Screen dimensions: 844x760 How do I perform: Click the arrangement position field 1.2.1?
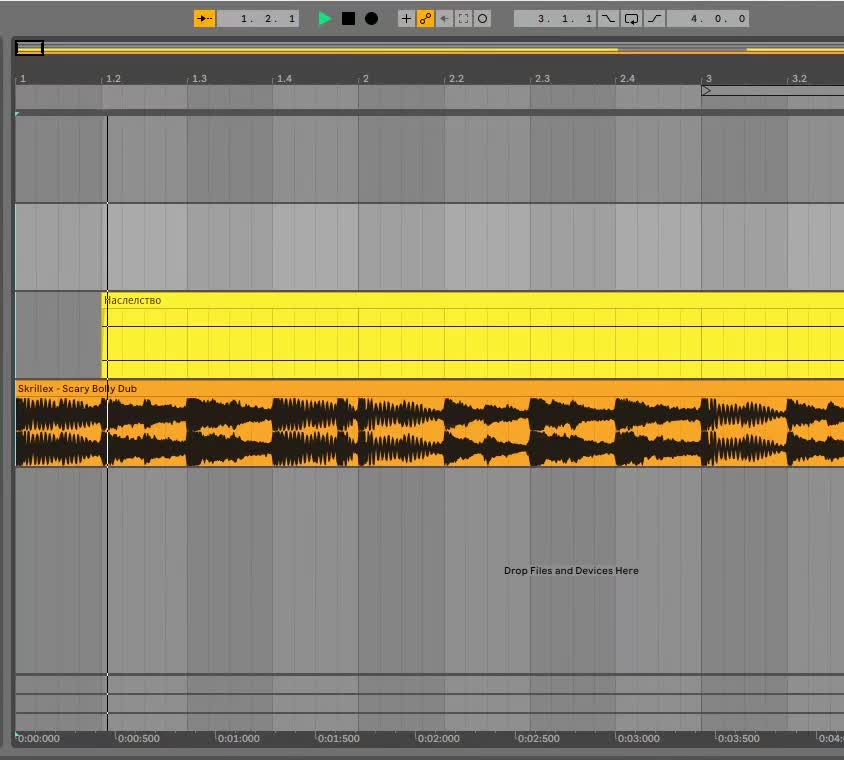click(x=258, y=19)
